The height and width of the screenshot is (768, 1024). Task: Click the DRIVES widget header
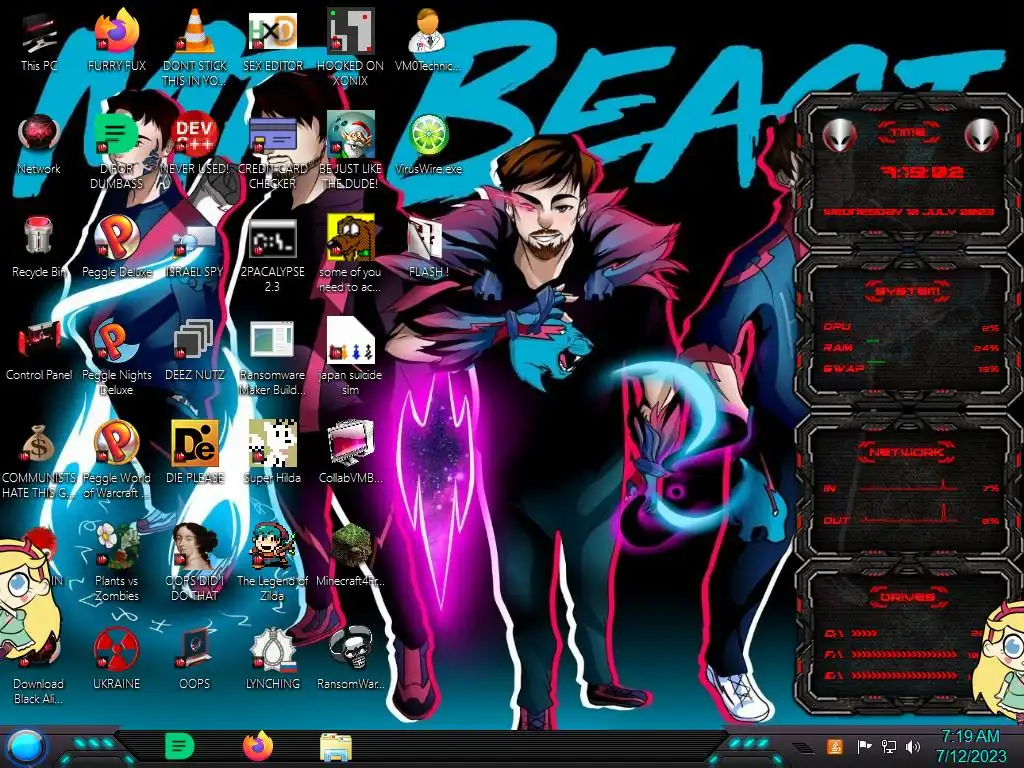(x=907, y=597)
